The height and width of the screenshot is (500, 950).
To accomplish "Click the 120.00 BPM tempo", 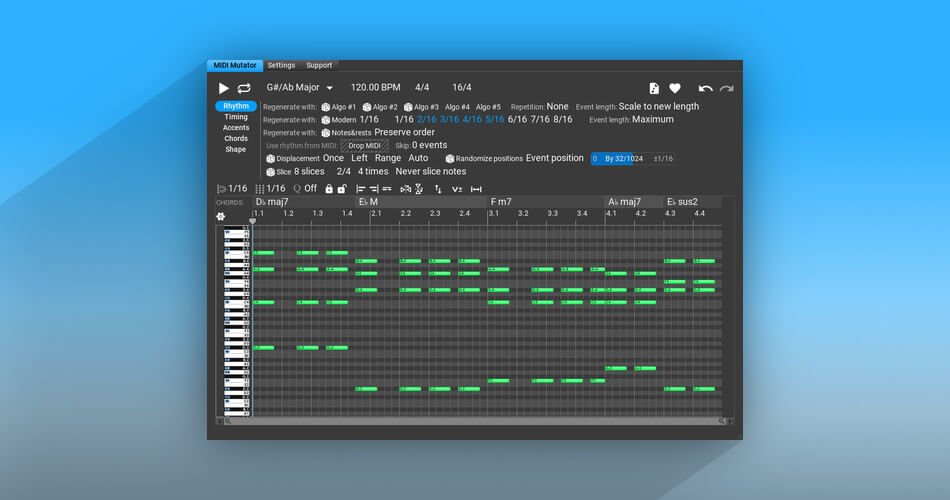I will pos(376,87).
